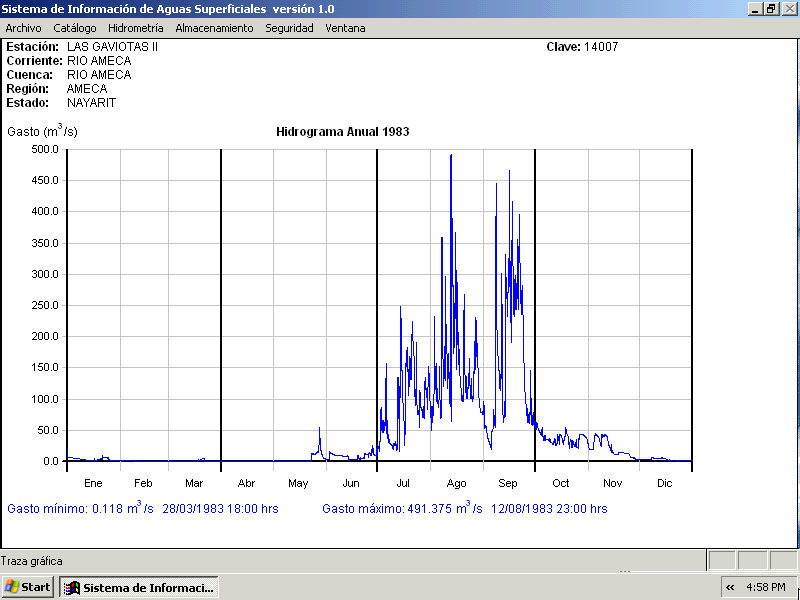
Task: Close the Sistema de Información window
Action: 788,8
